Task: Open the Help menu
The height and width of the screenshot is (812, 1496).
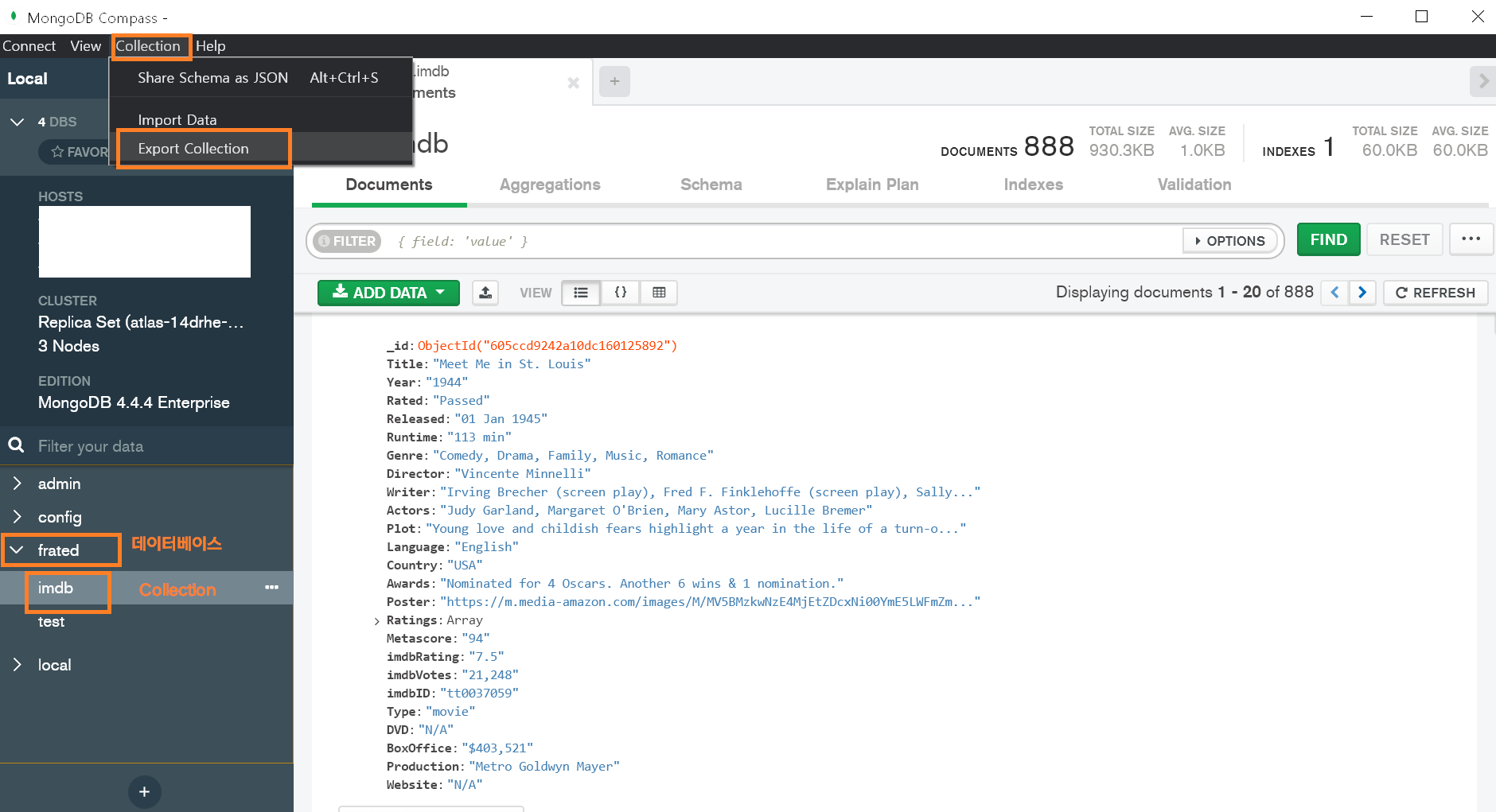Action: click(x=211, y=46)
